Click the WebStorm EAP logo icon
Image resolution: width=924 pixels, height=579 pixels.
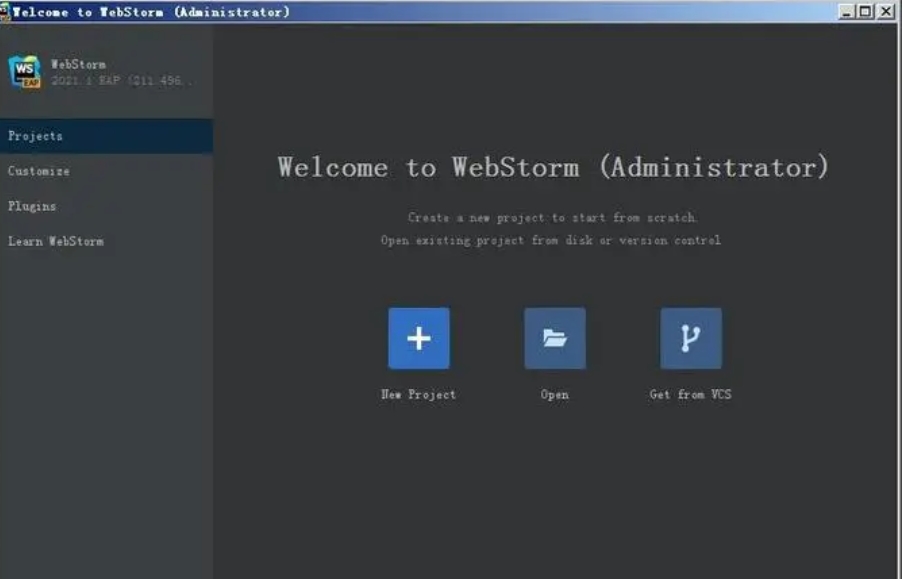tap(25, 72)
